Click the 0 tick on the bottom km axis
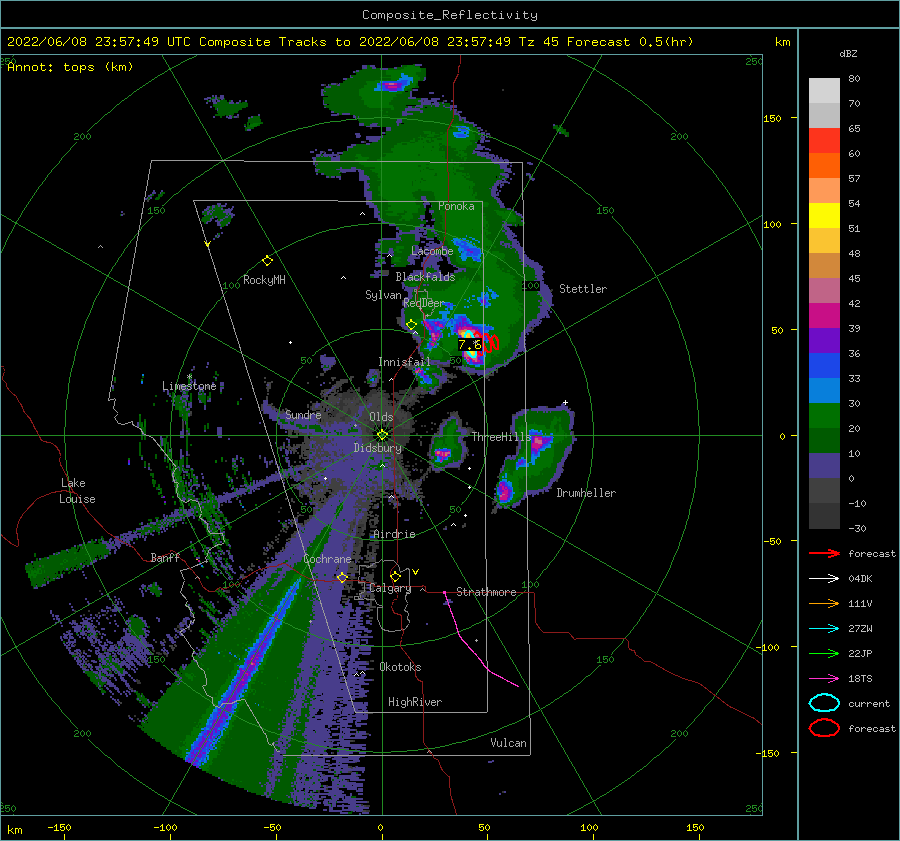This screenshot has height=841, width=900. 381,827
